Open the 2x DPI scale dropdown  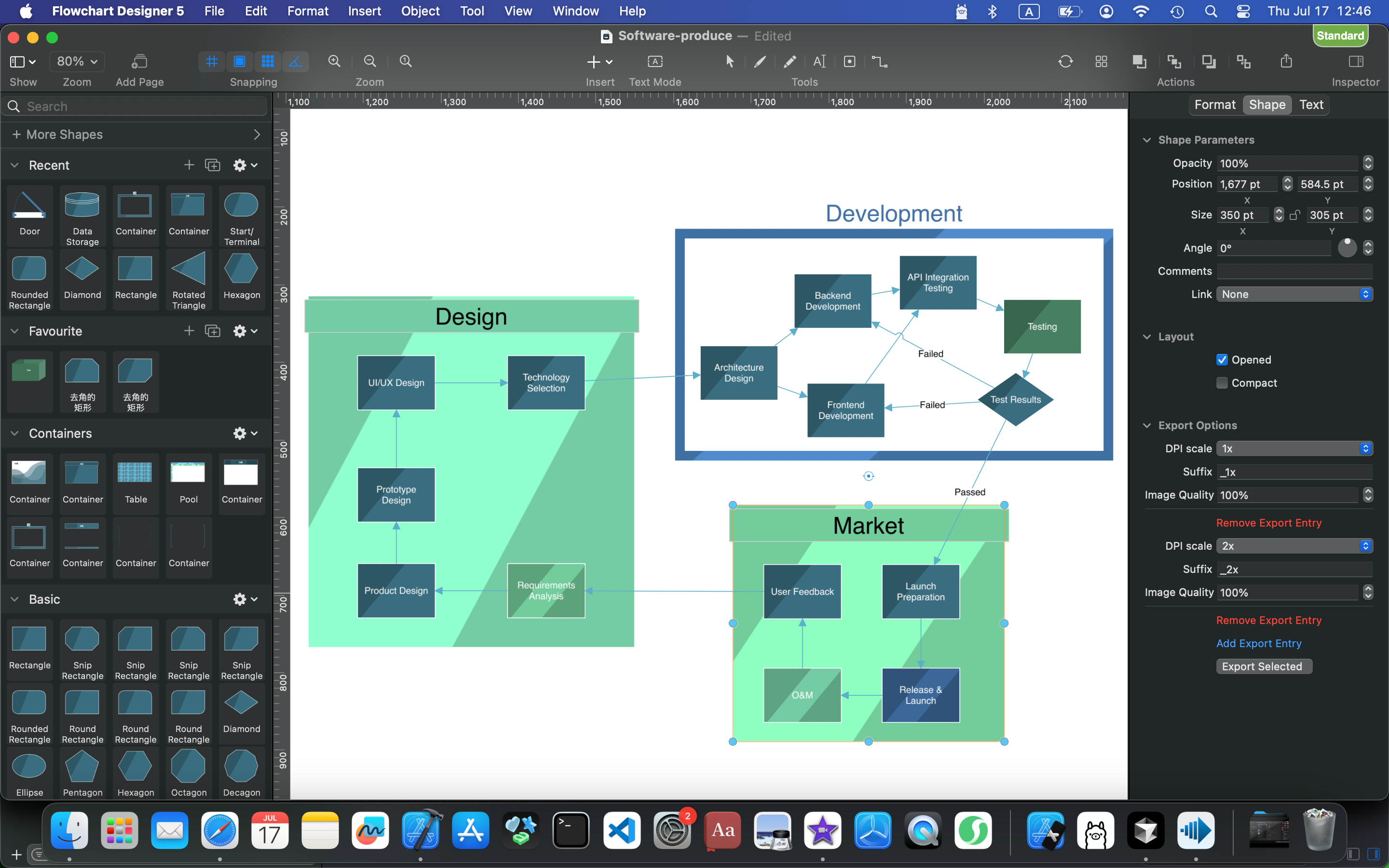click(1294, 546)
